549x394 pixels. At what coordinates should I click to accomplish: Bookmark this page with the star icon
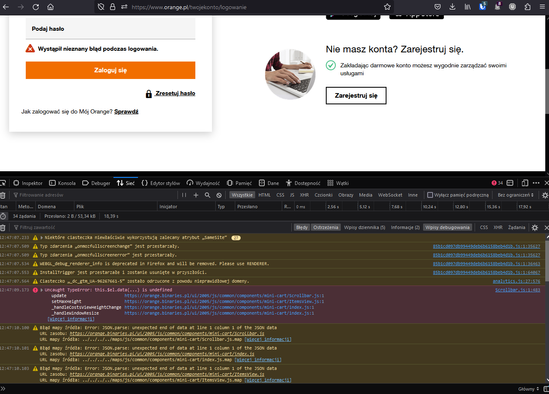click(387, 7)
